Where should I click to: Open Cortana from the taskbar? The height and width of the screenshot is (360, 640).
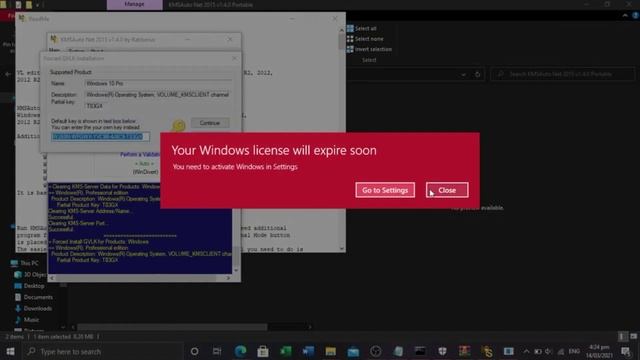pyautogui.click(x=195, y=351)
